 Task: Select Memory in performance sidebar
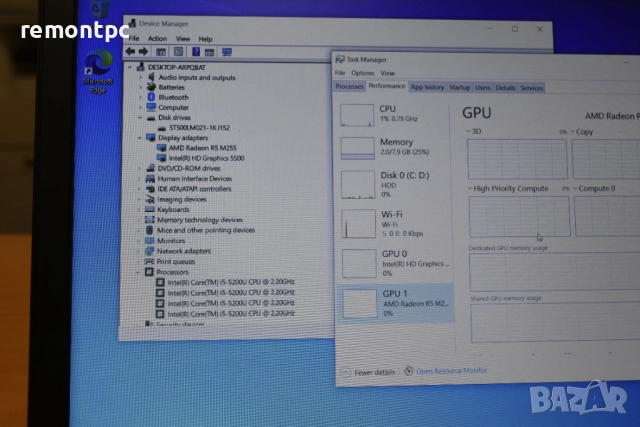click(x=394, y=147)
